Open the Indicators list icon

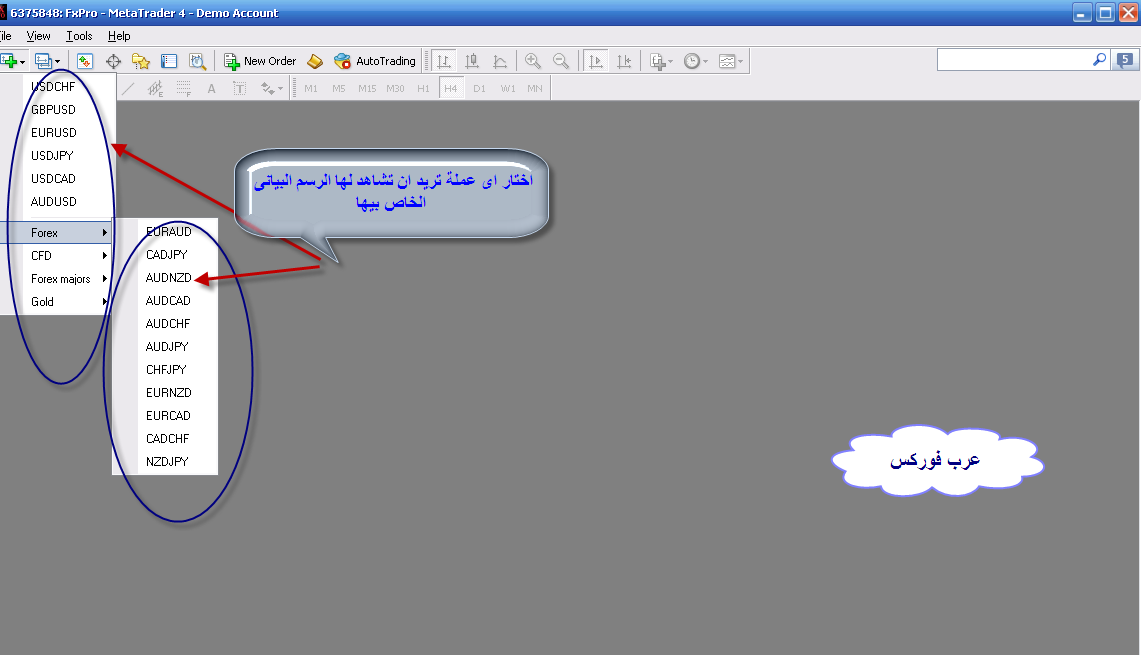[657, 61]
